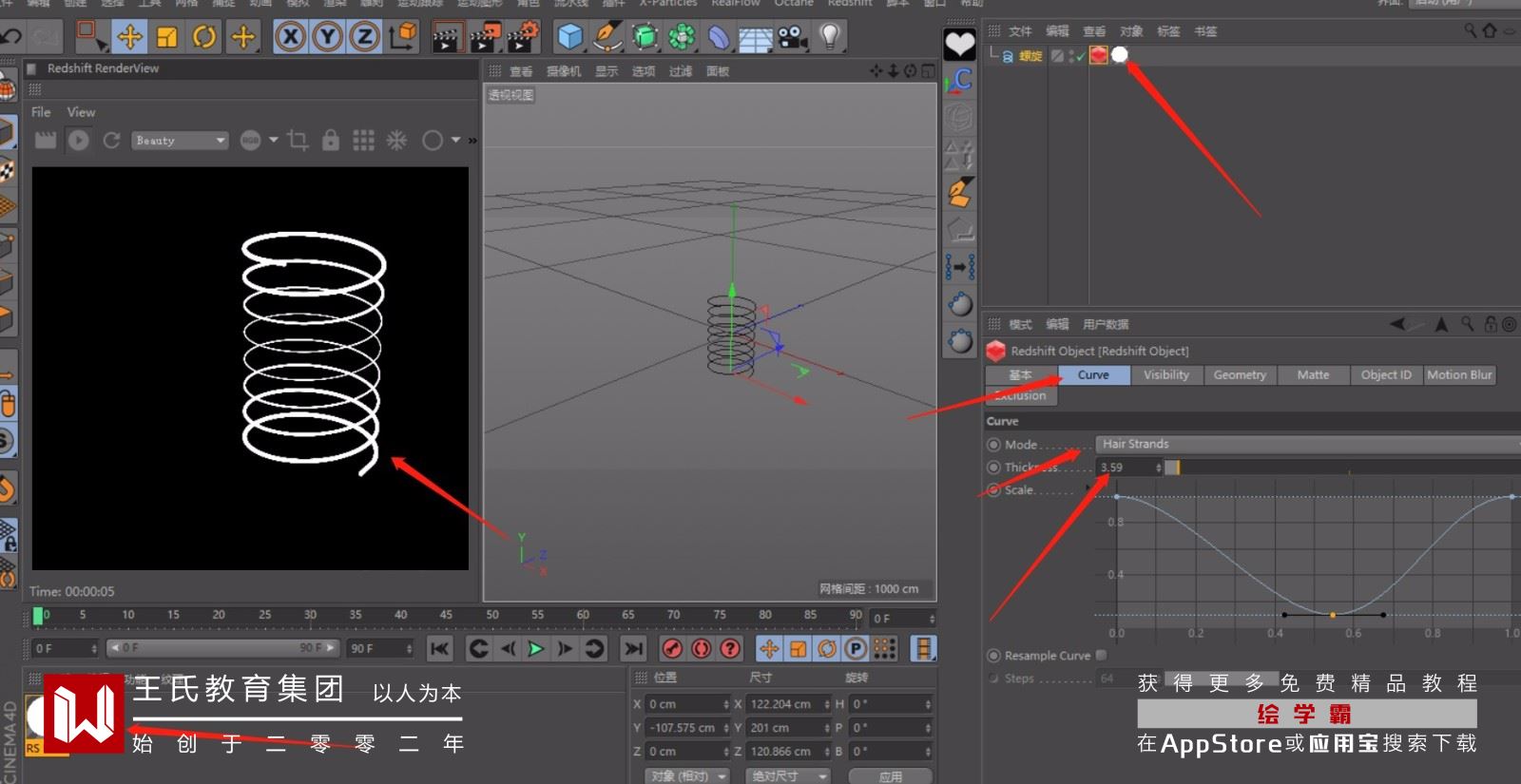Expand the Scale curve section
This screenshot has width=1521, height=784.
pos(1089,488)
